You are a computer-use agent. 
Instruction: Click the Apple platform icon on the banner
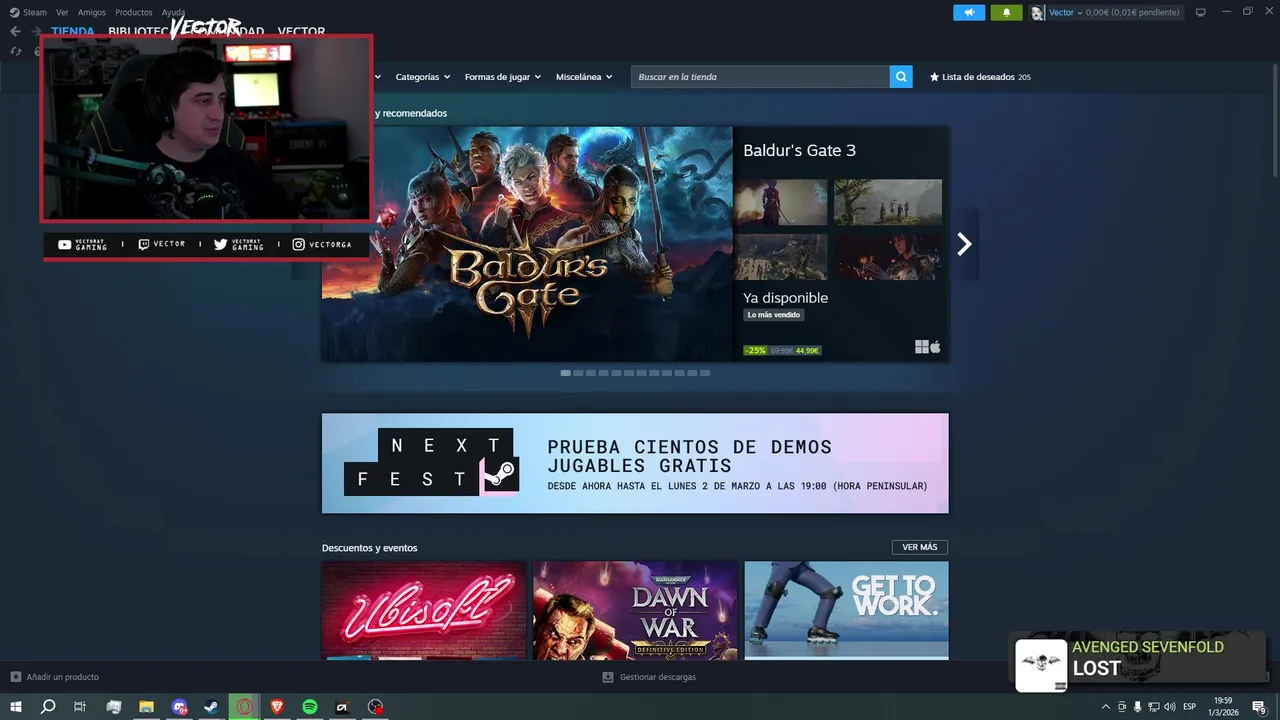(x=936, y=347)
